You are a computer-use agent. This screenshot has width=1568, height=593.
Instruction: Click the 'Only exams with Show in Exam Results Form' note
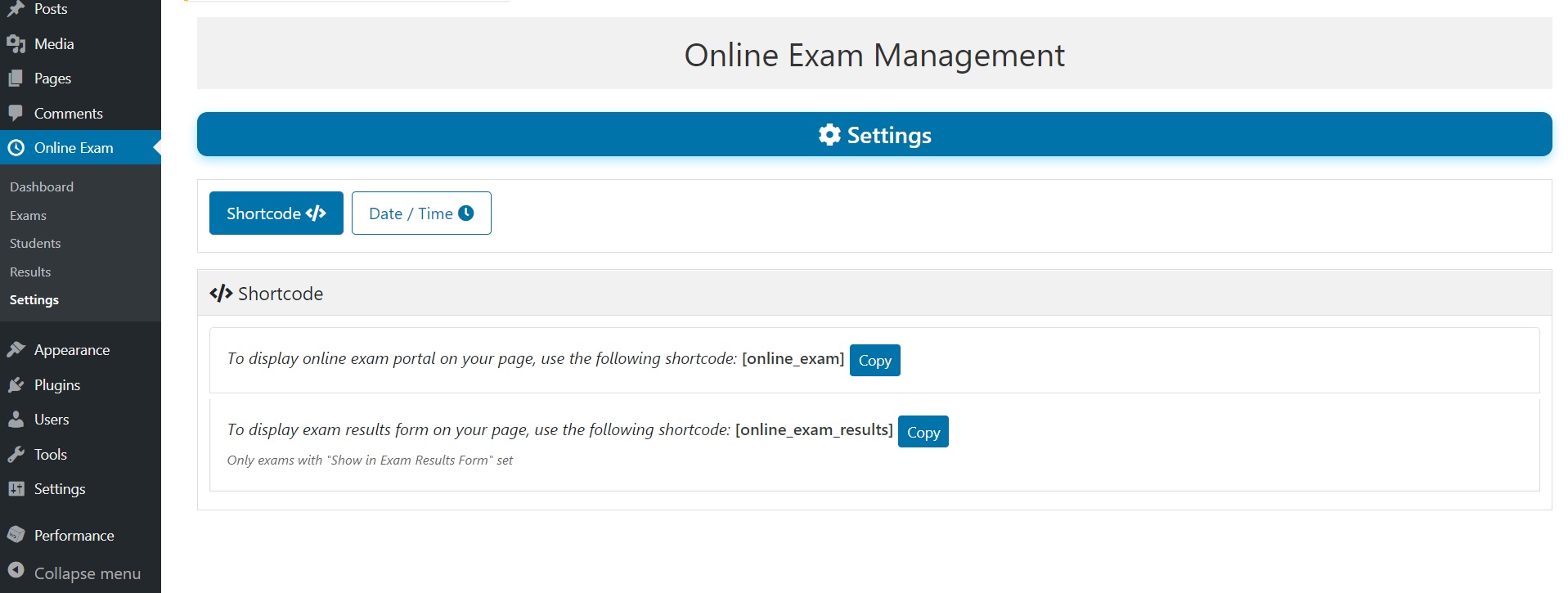370,460
